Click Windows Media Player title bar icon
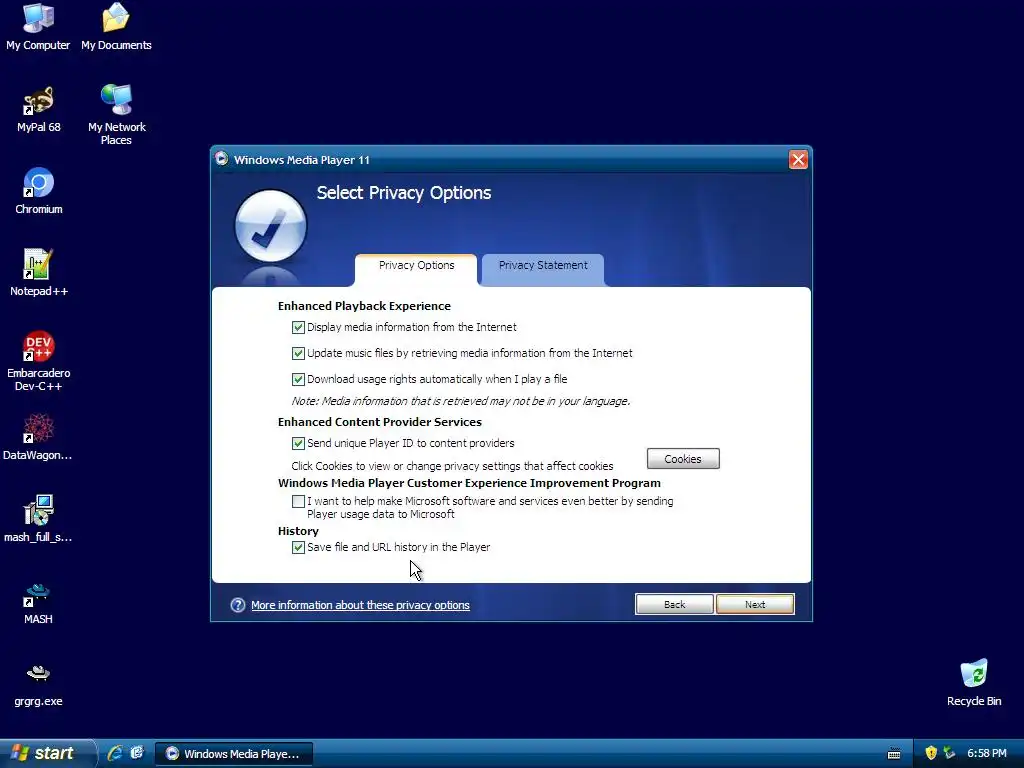The height and width of the screenshot is (768, 1024). pos(222,159)
